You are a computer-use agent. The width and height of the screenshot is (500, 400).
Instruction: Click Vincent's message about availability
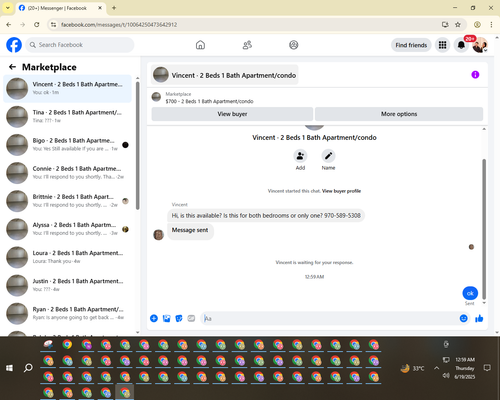point(266,216)
